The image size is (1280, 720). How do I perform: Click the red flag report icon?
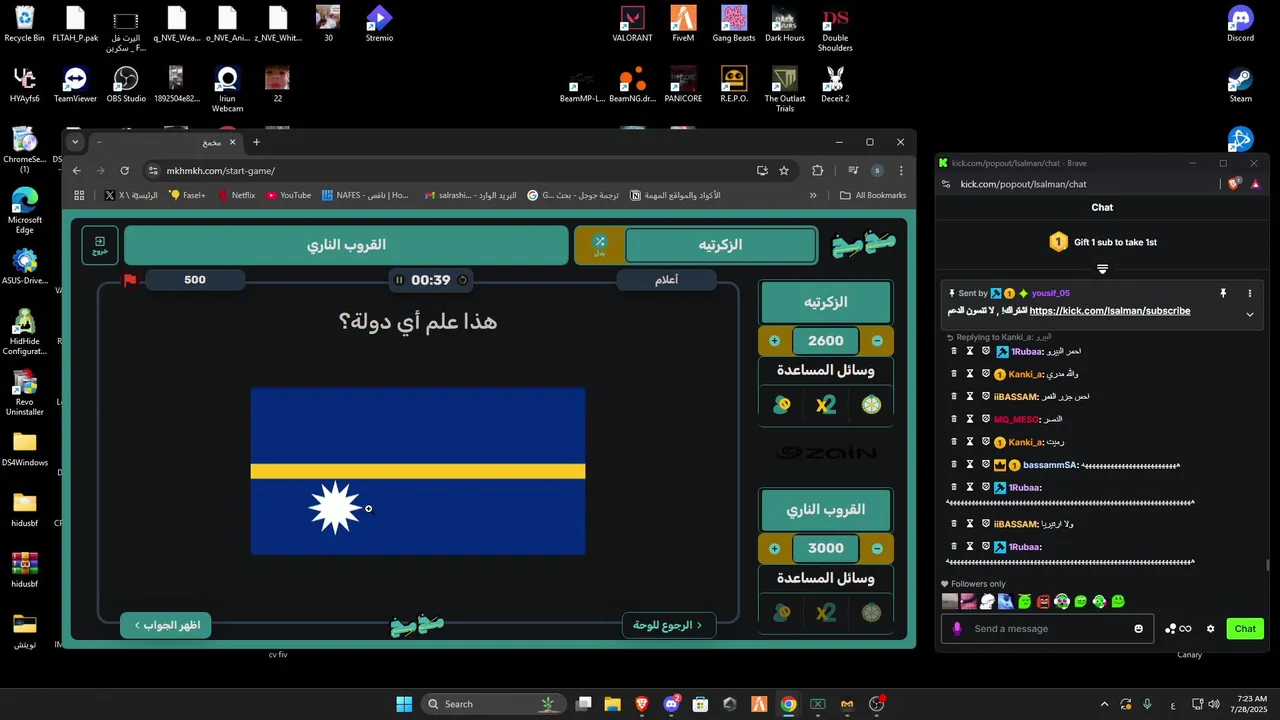[x=130, y=280]
